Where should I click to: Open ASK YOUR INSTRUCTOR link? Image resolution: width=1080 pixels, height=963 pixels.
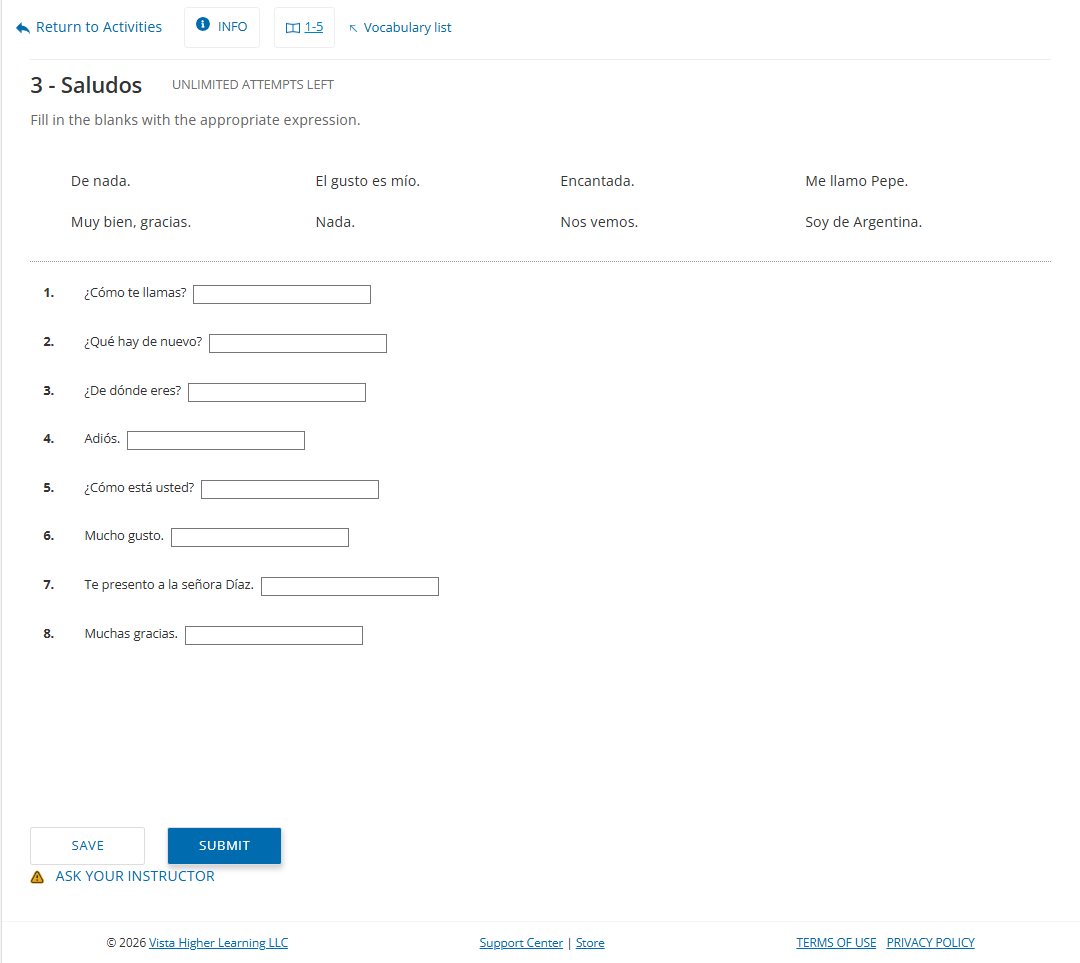coord(135,876)
